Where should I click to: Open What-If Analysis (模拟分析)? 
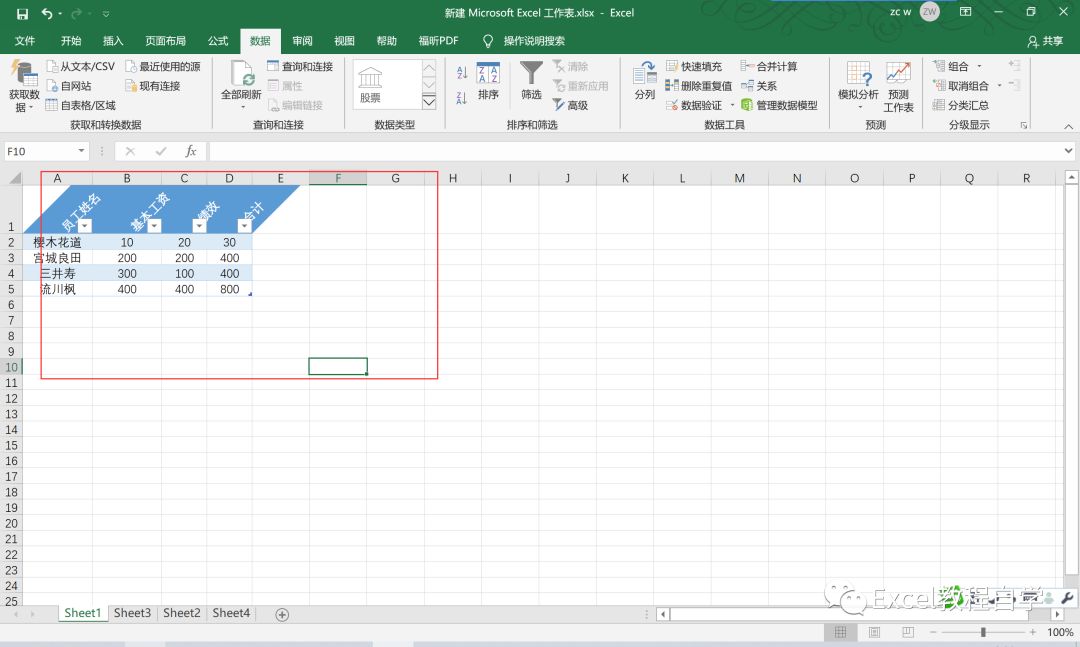tap(858, 85)
